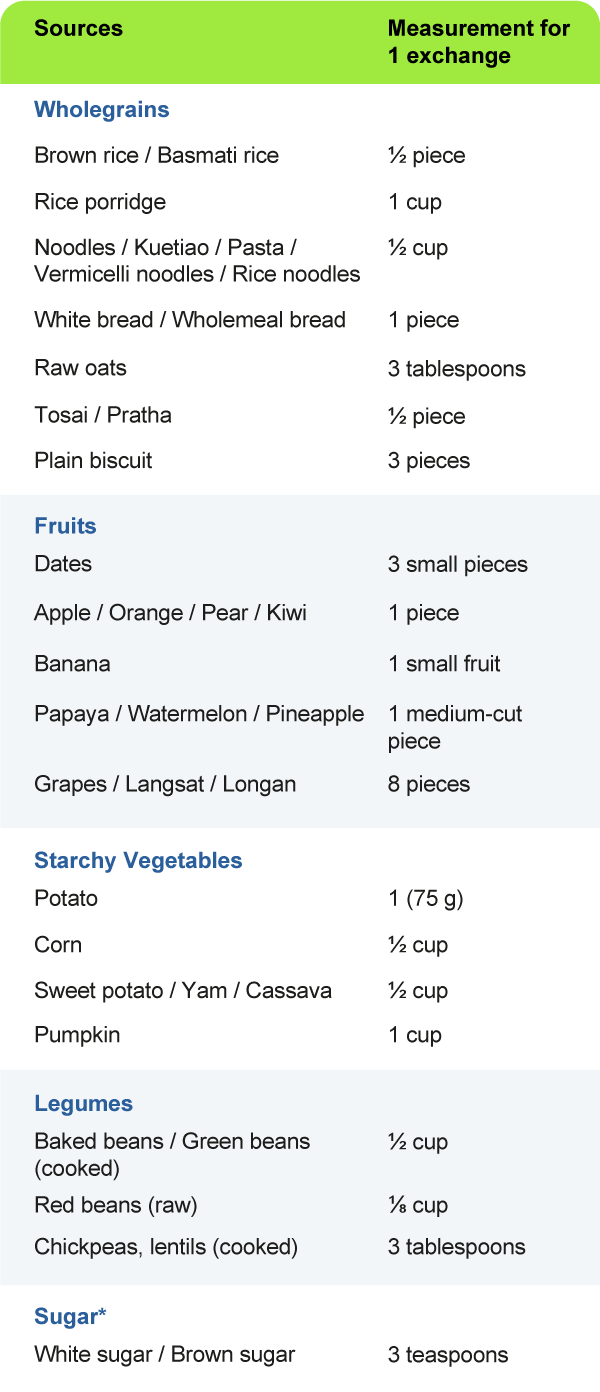The width and height of the screenshot is (600, 1392).
Task: Select the Fruits section heading
Action: tap(65, 526)
